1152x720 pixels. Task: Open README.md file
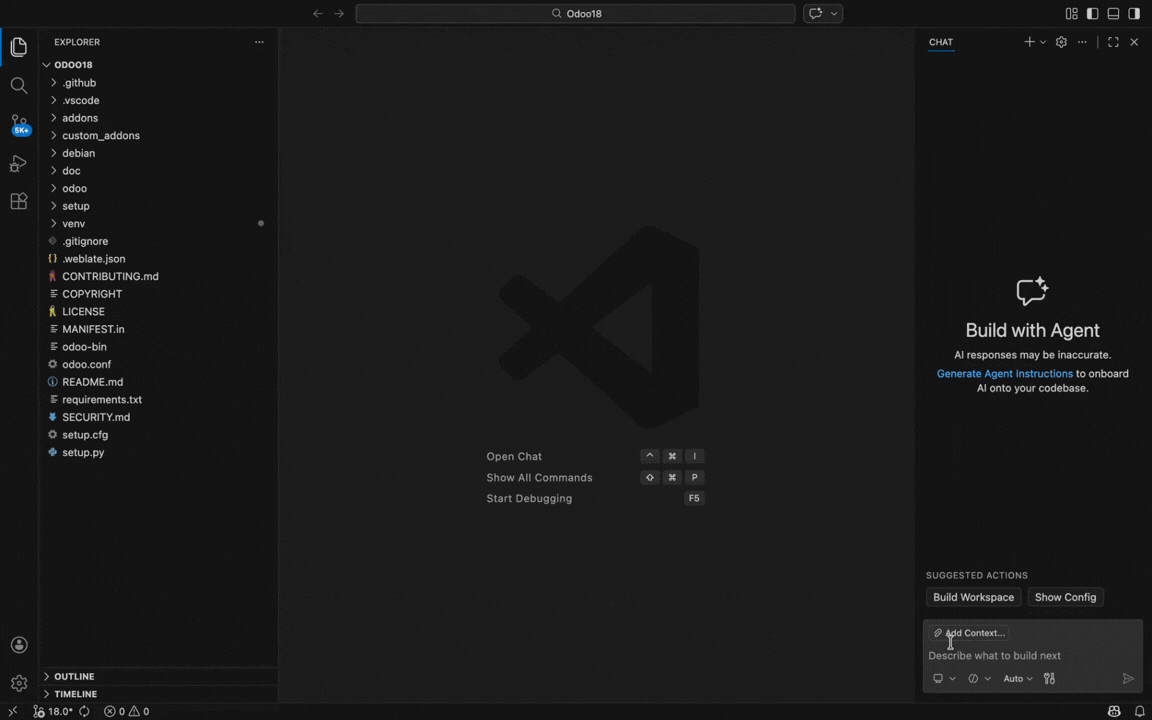[x=159, y=382]
